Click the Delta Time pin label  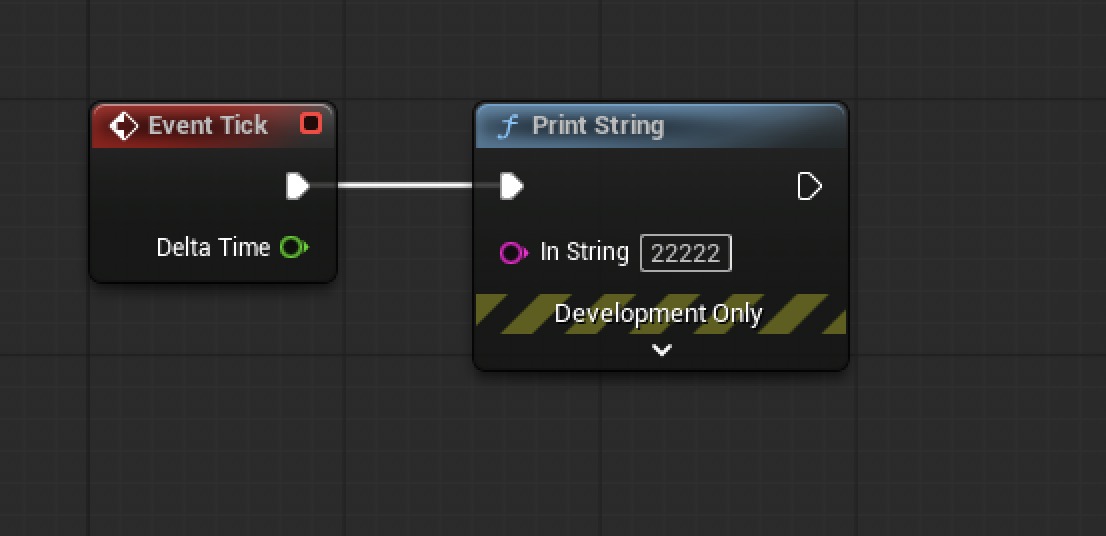pos(213,247)
